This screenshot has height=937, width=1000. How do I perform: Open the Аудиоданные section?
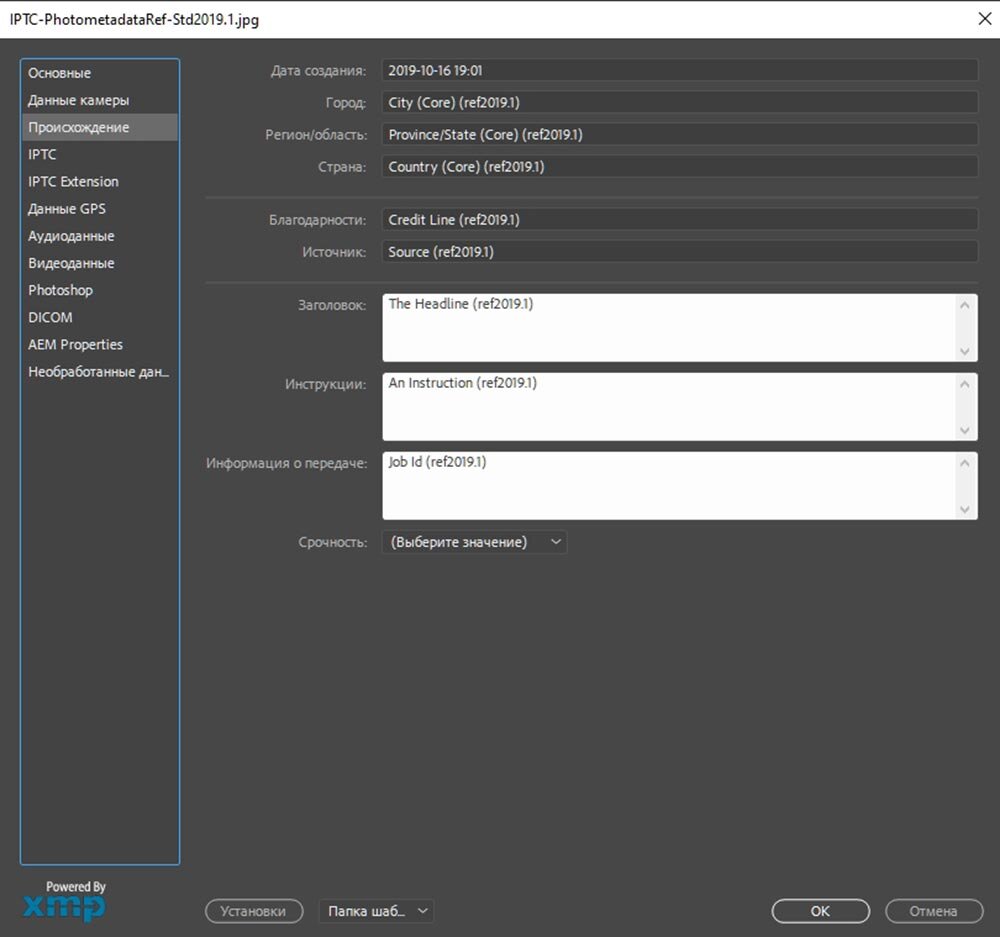pyautogui.click(x=99, y=236)
